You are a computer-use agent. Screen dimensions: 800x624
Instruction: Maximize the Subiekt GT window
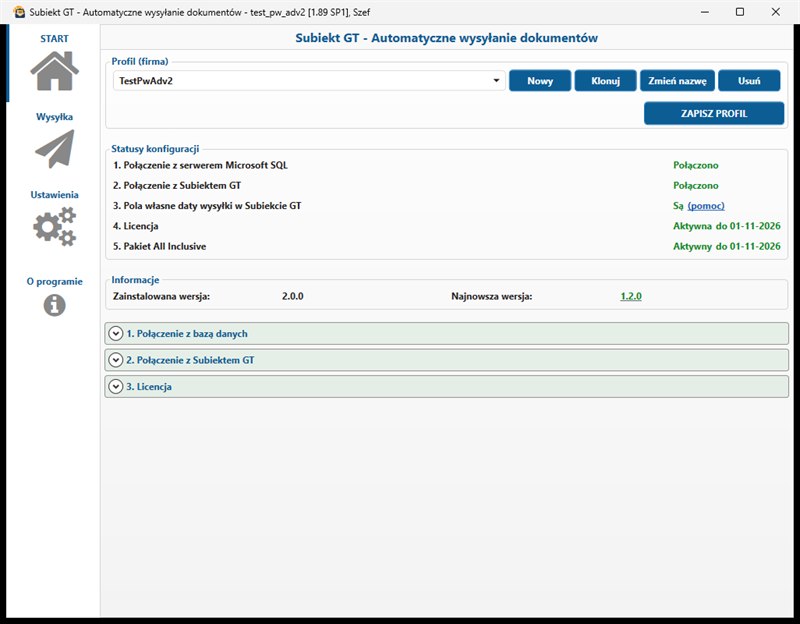click(740, 12)
